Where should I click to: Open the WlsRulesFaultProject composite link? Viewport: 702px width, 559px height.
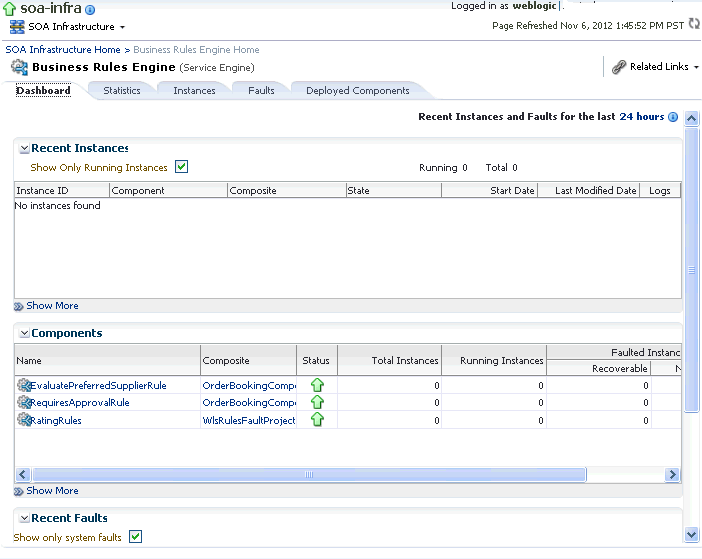pos(249,420)
